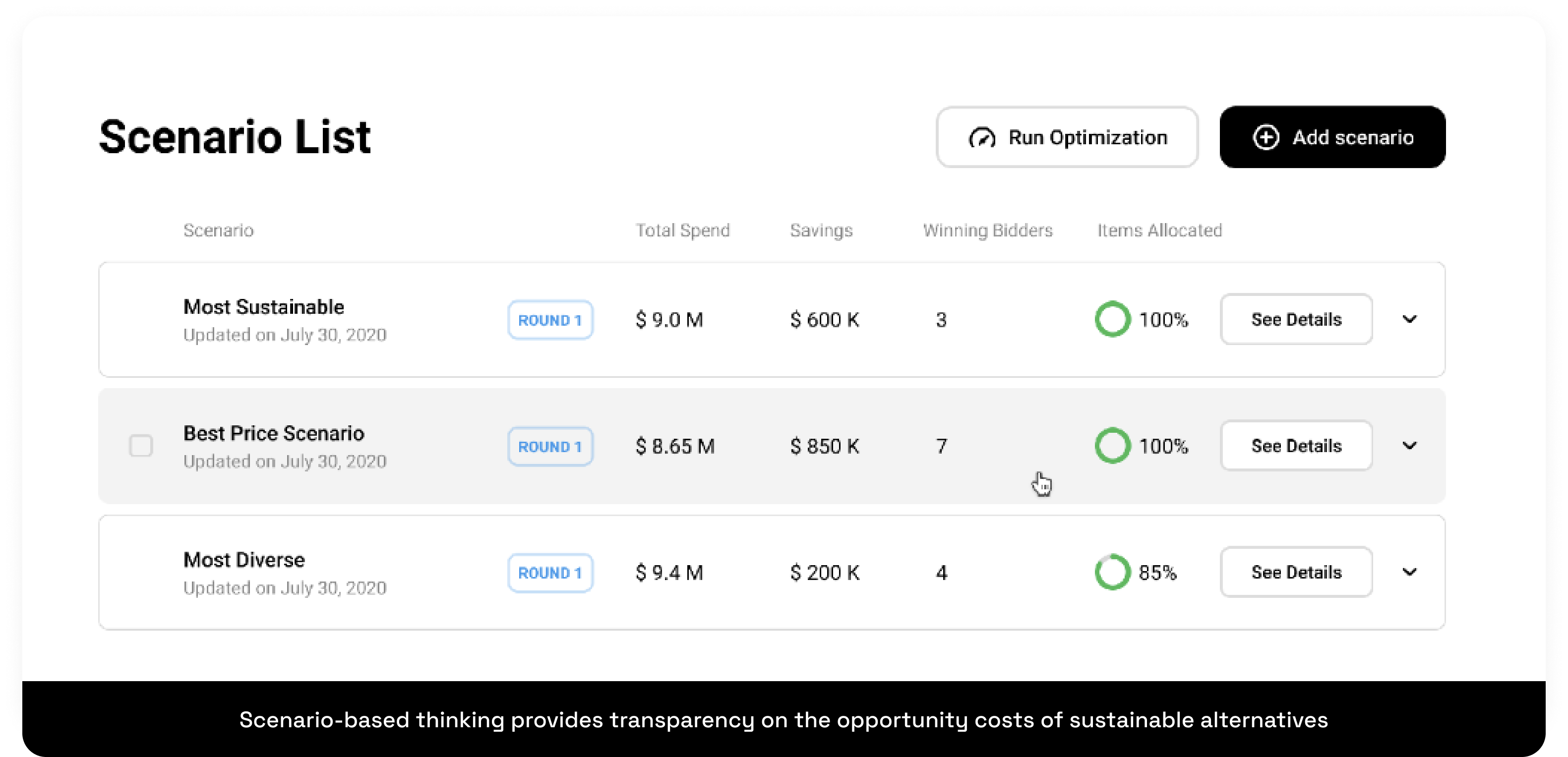Open See Details for Most Diverse
The image size is (1568, 757).
pos(1296,573)
